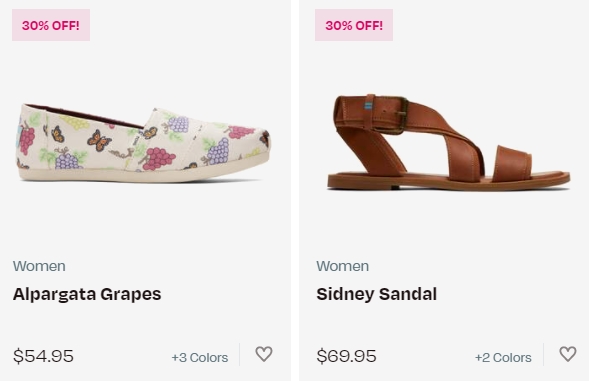
Task: Click the $54.95 price text
Action: tap(43, 356)
